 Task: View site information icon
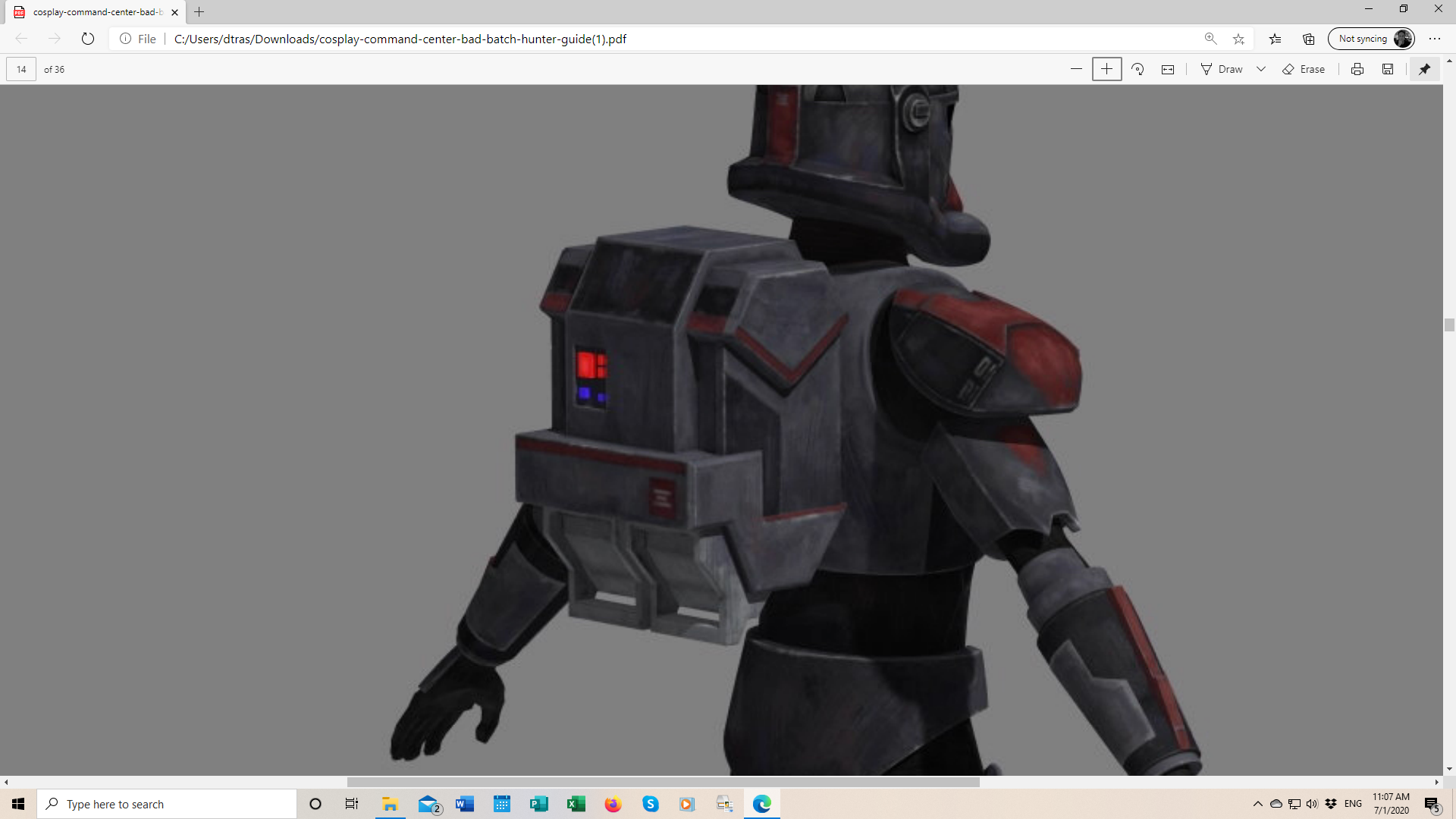pos(126,39)
